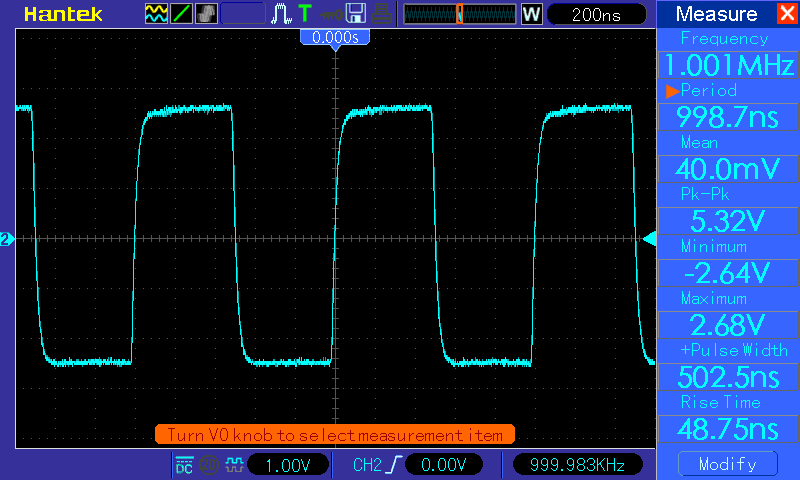Click the Pk-Pk label
The image size is (800, 480).
click(x=705, y=194)
